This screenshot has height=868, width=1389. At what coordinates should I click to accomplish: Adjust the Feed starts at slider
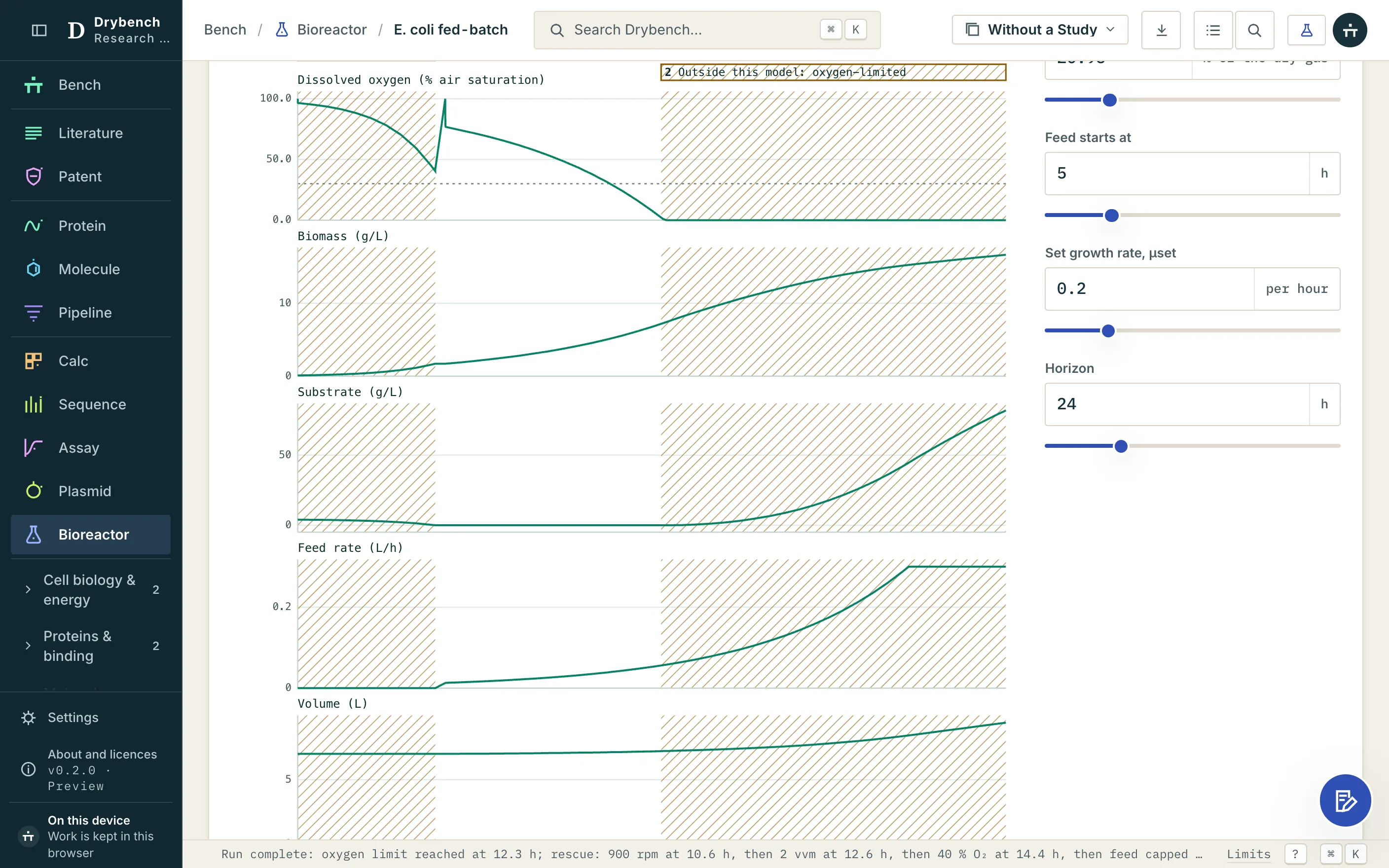click(1112, 216)
